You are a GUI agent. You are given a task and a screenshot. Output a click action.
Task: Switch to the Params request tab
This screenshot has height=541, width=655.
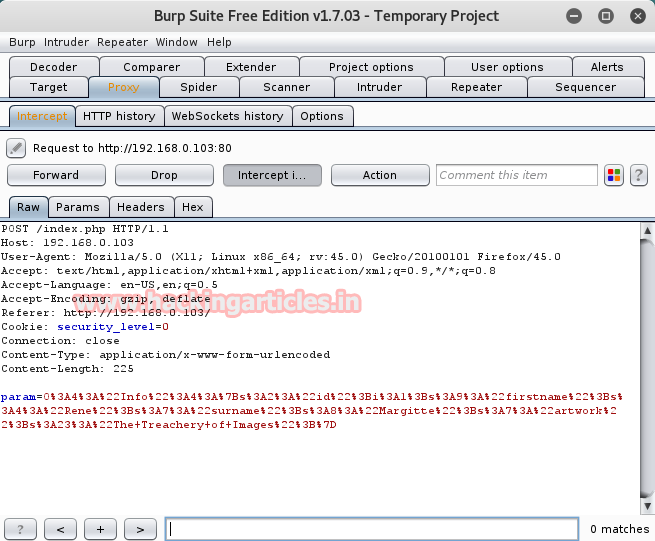(78, 207)
